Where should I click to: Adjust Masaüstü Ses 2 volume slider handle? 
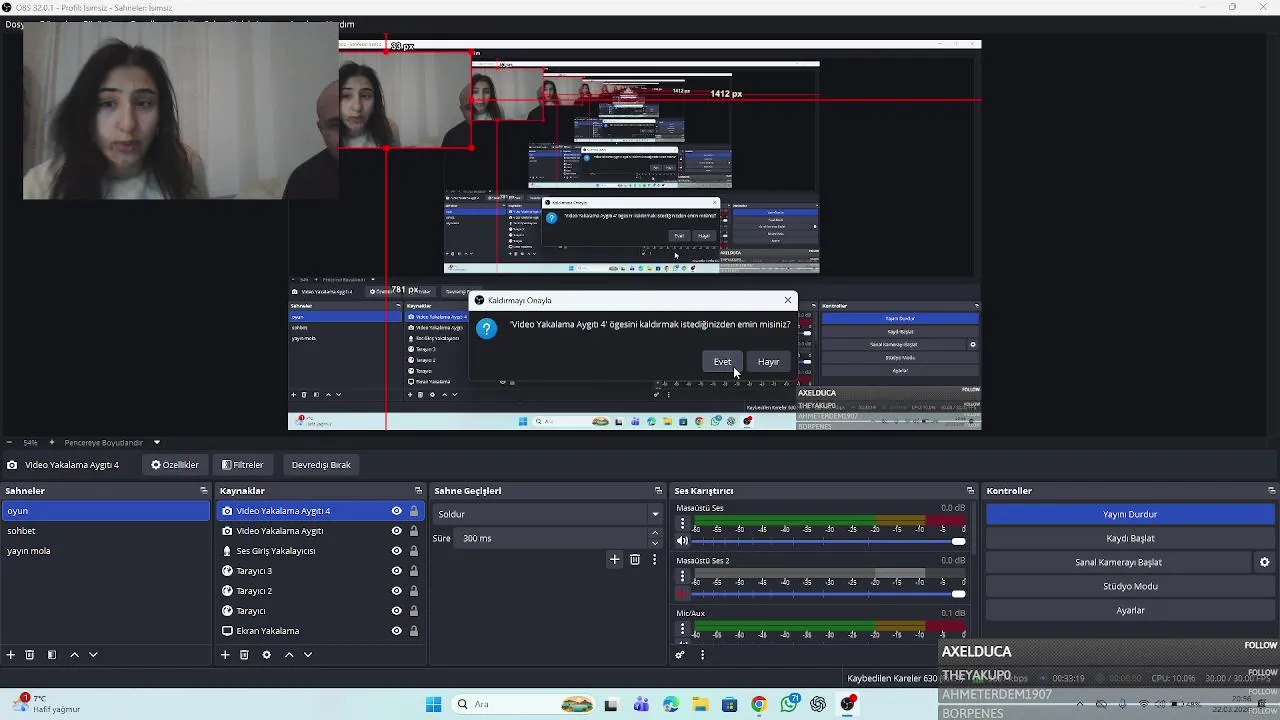pos(958,594)
